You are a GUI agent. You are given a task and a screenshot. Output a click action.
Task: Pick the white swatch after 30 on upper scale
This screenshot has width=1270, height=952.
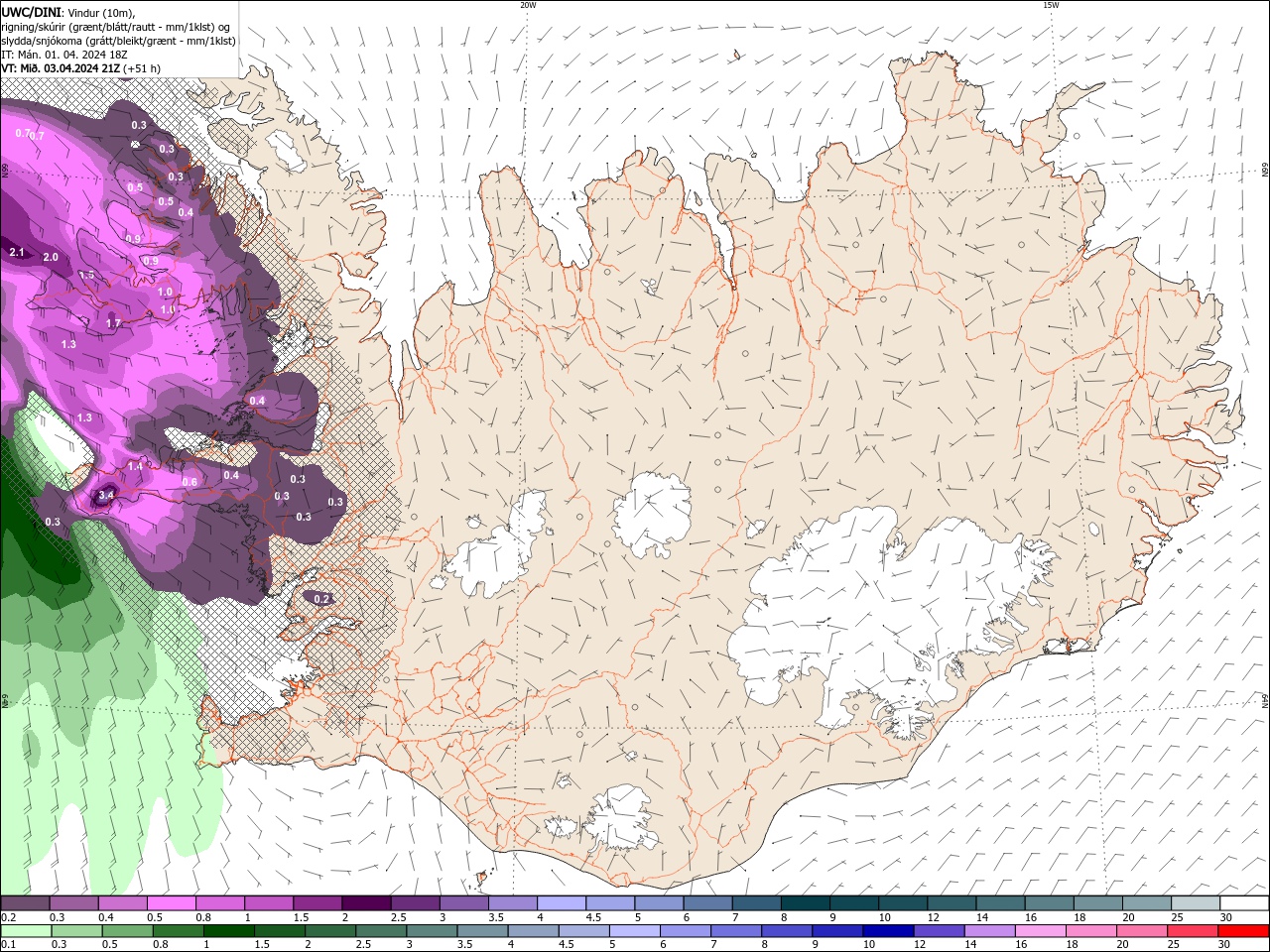pos(1244,903)
